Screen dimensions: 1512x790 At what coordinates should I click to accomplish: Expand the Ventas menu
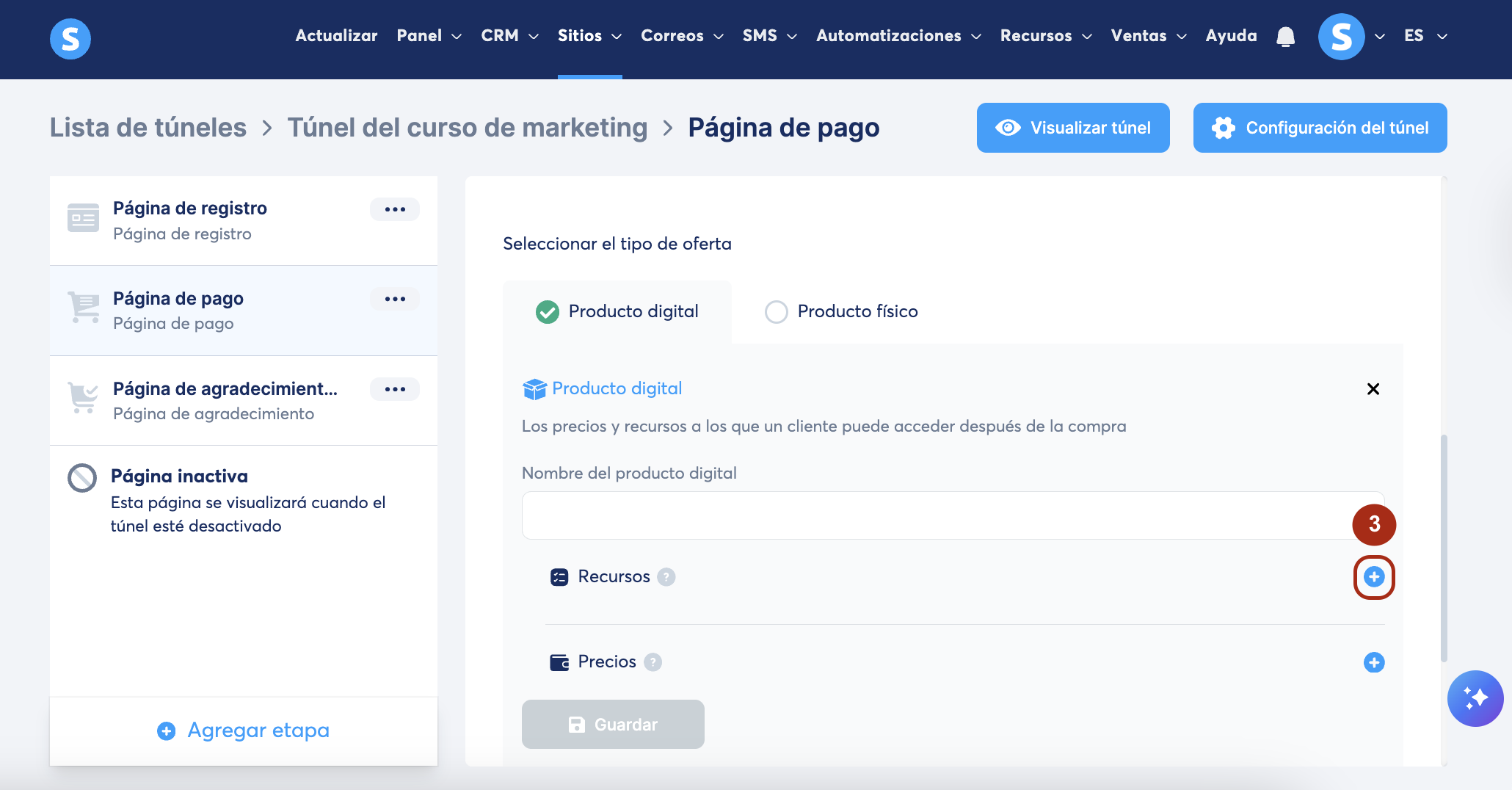pyautogui.click(x=1149, y=36)
